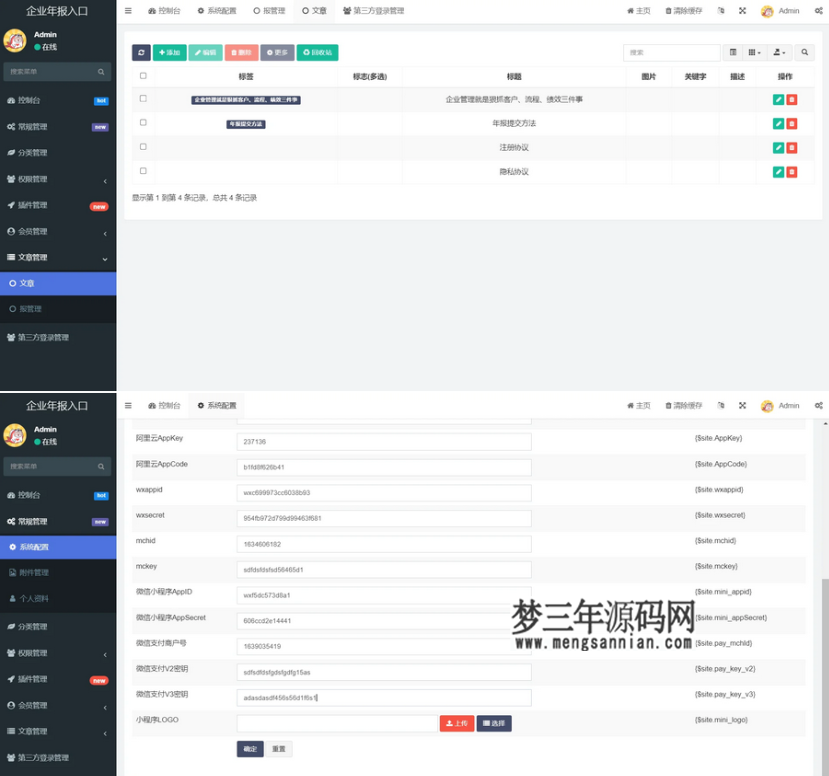Check the select-all checkbox in the table header
This screenshot has height=776, width=829.
141,75
